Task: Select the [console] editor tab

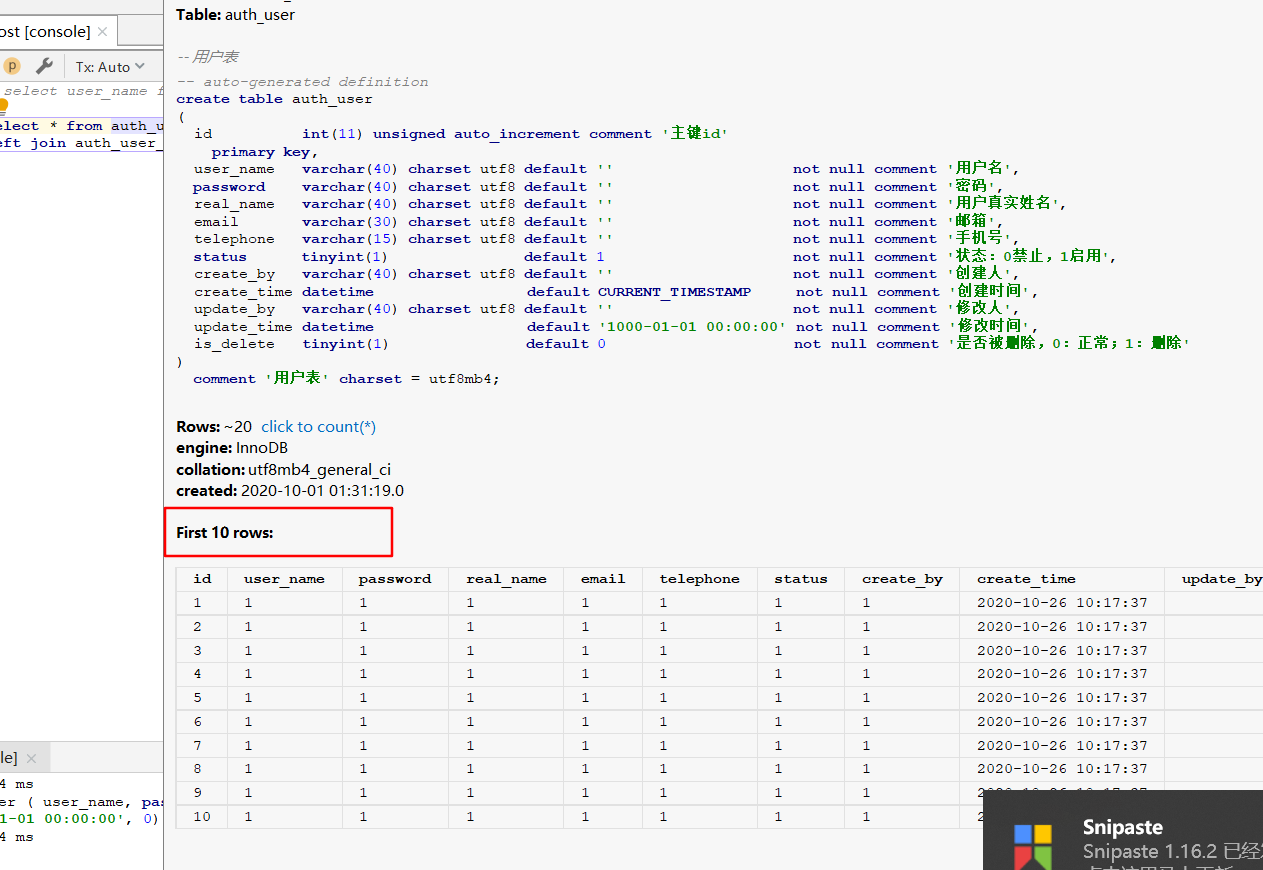Action: pyautogui.click(x=57, y=32)
